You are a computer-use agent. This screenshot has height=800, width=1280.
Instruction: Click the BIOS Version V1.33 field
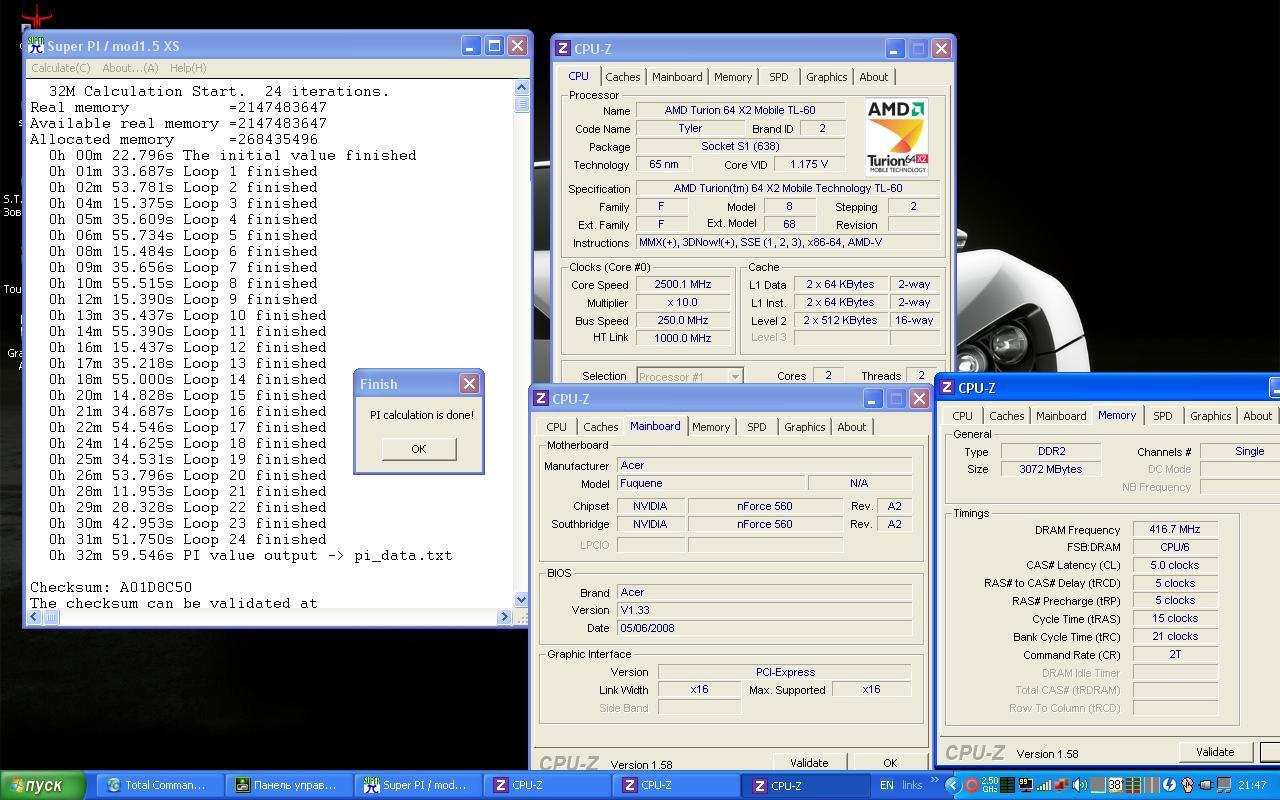pos(764,610)
